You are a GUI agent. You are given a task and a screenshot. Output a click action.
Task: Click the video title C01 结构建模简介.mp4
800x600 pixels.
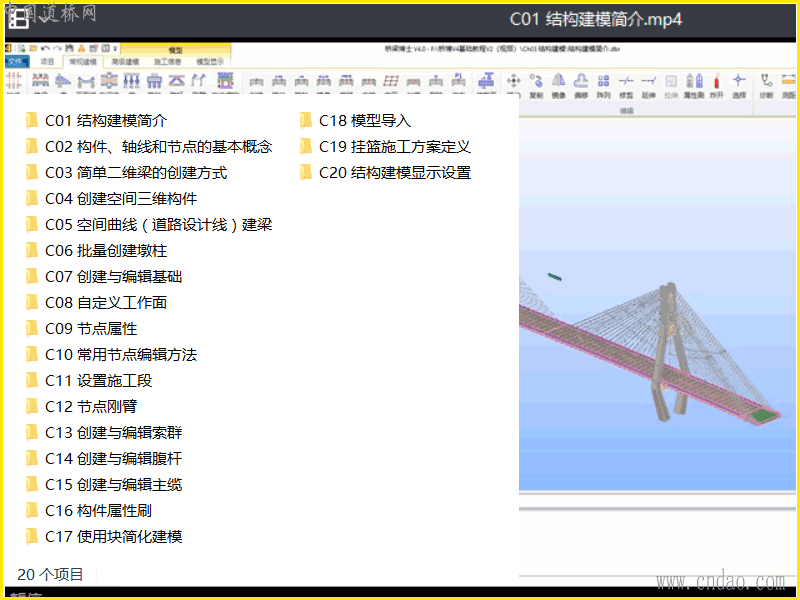(x=595, y=20)
